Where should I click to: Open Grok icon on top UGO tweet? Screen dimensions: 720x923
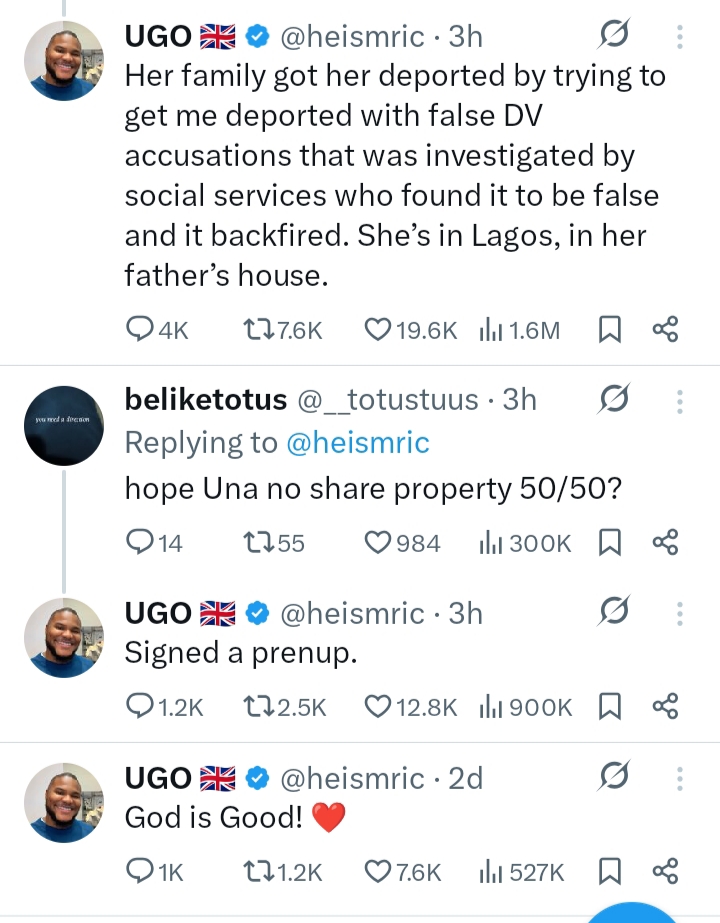614,35
